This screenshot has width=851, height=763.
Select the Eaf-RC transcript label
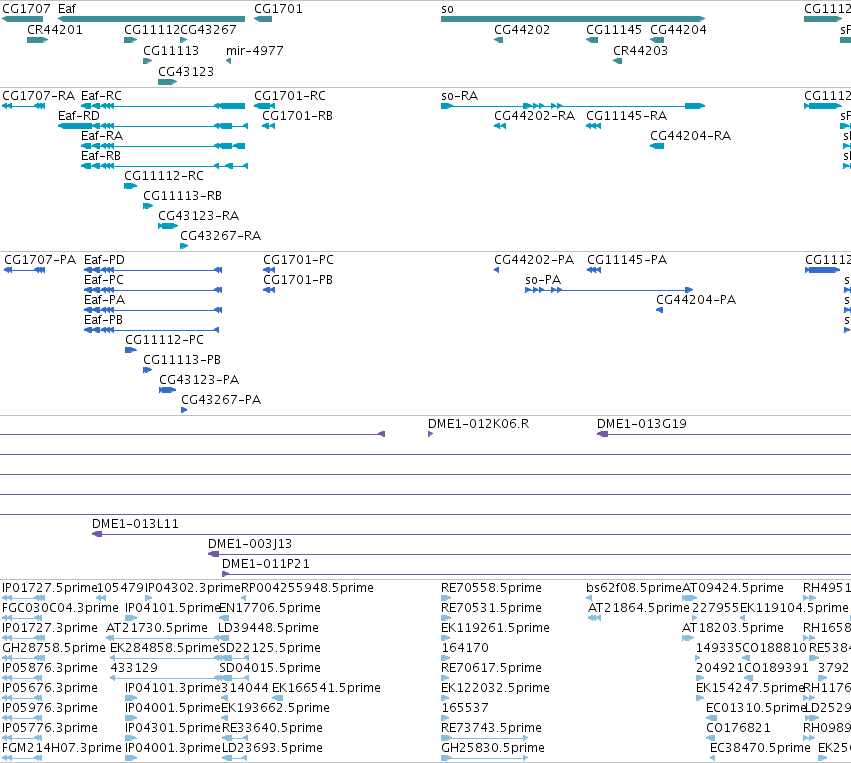[101, 96]
